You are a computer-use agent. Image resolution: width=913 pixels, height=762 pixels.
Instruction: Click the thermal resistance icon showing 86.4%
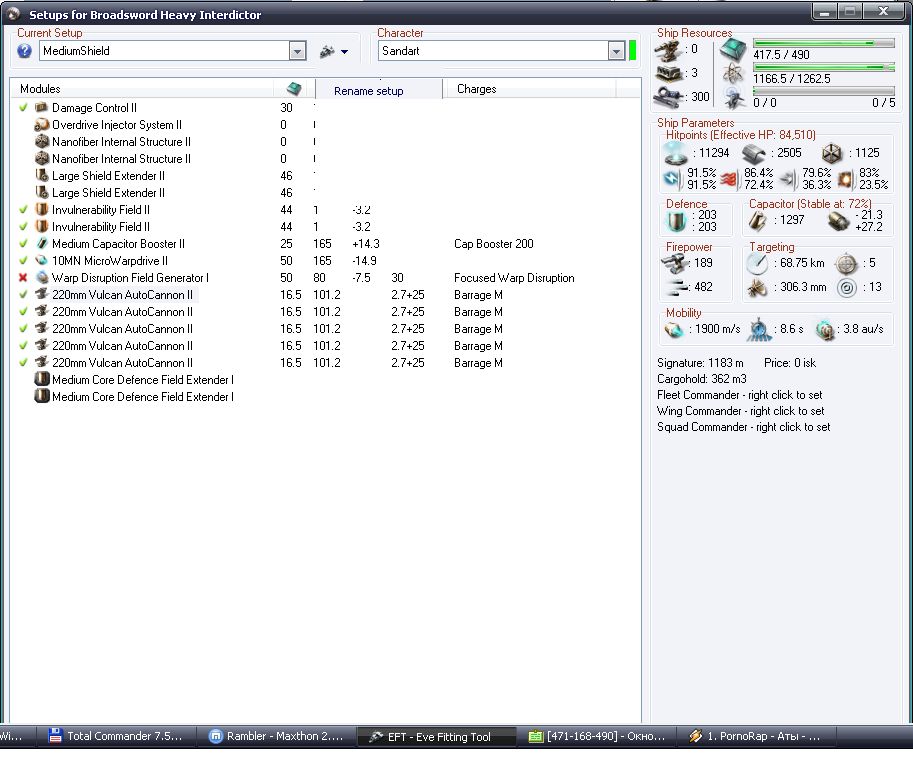pos(730,179)
